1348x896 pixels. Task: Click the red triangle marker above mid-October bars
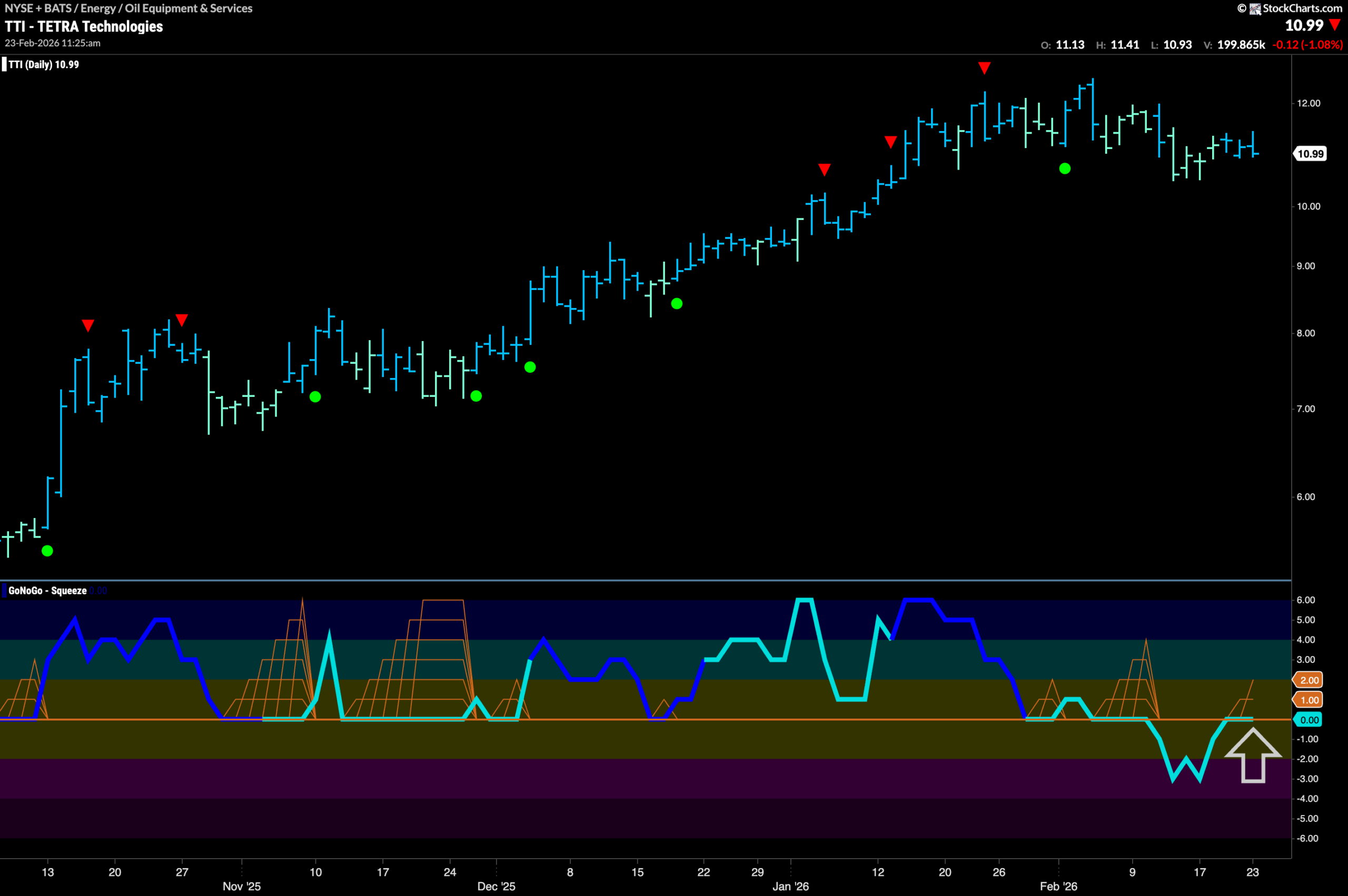pyautogui.click(x=87, y=326)
